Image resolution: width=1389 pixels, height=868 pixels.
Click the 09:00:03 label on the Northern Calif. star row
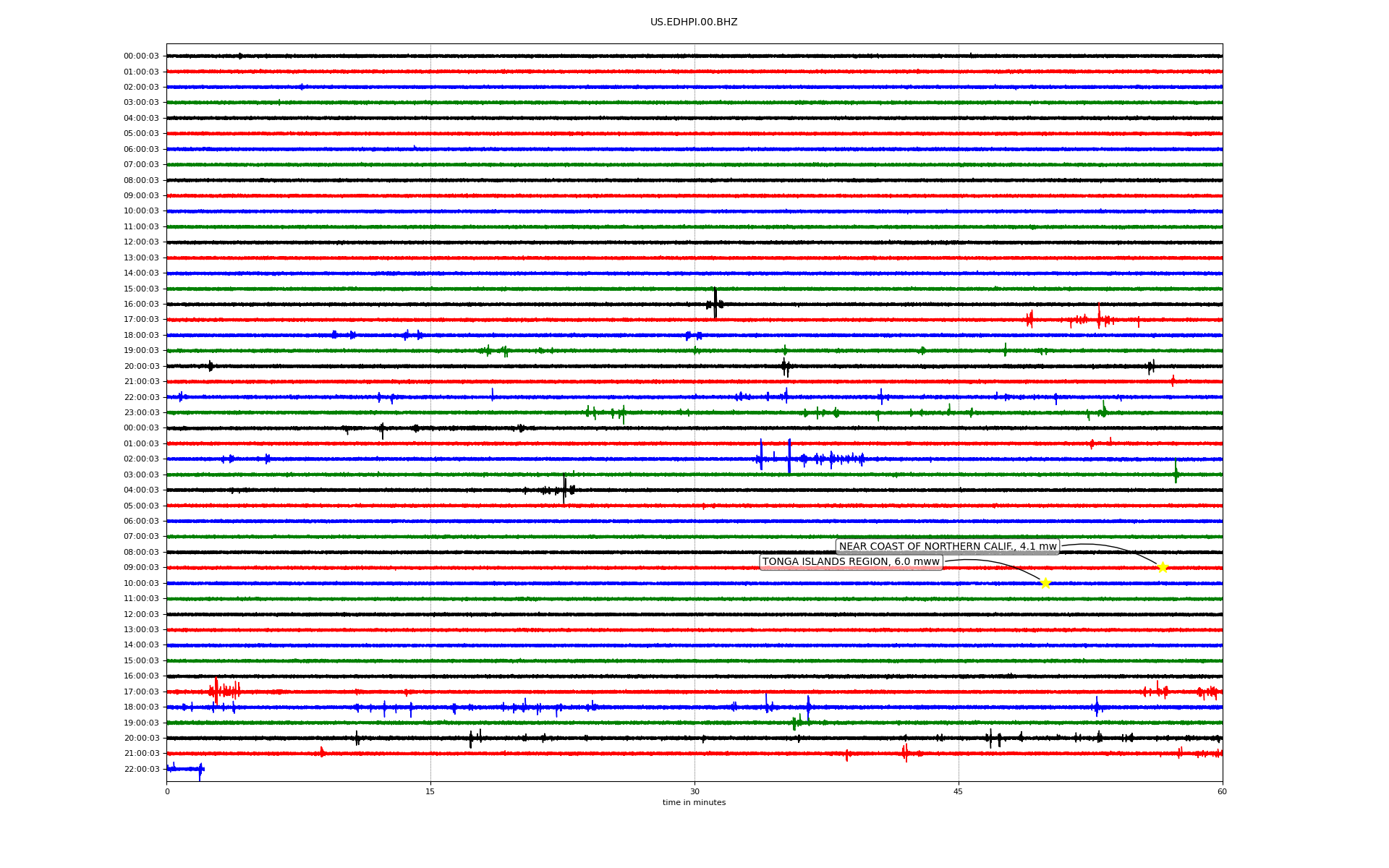click(141, 568)
